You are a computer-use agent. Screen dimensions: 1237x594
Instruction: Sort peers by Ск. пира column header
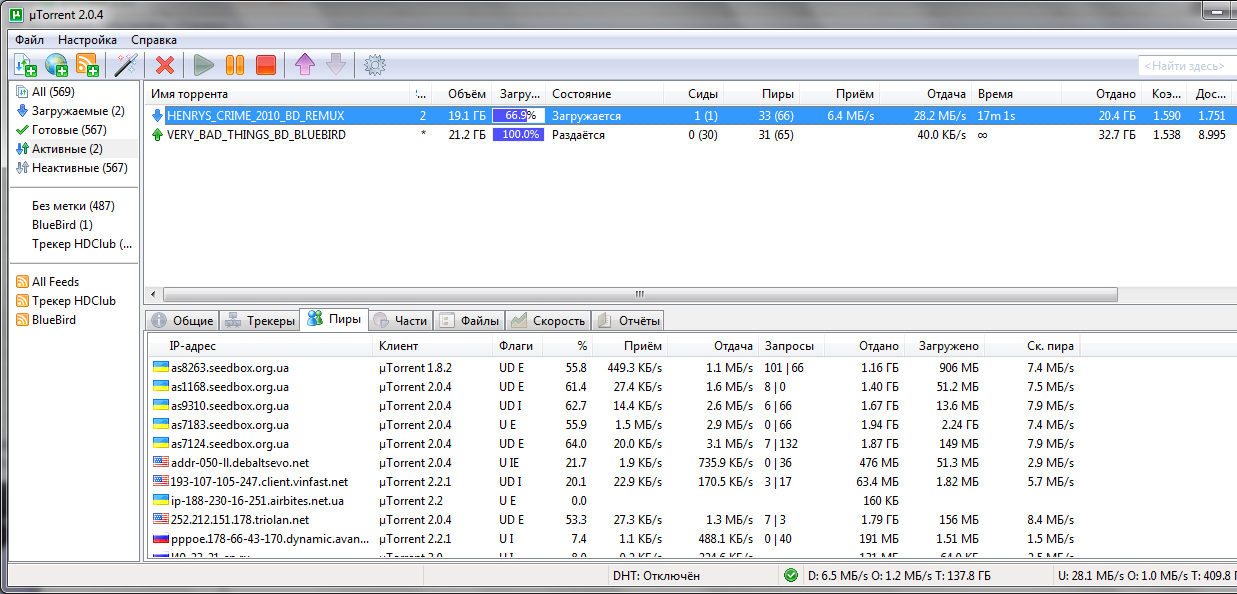pos(1032,346)
